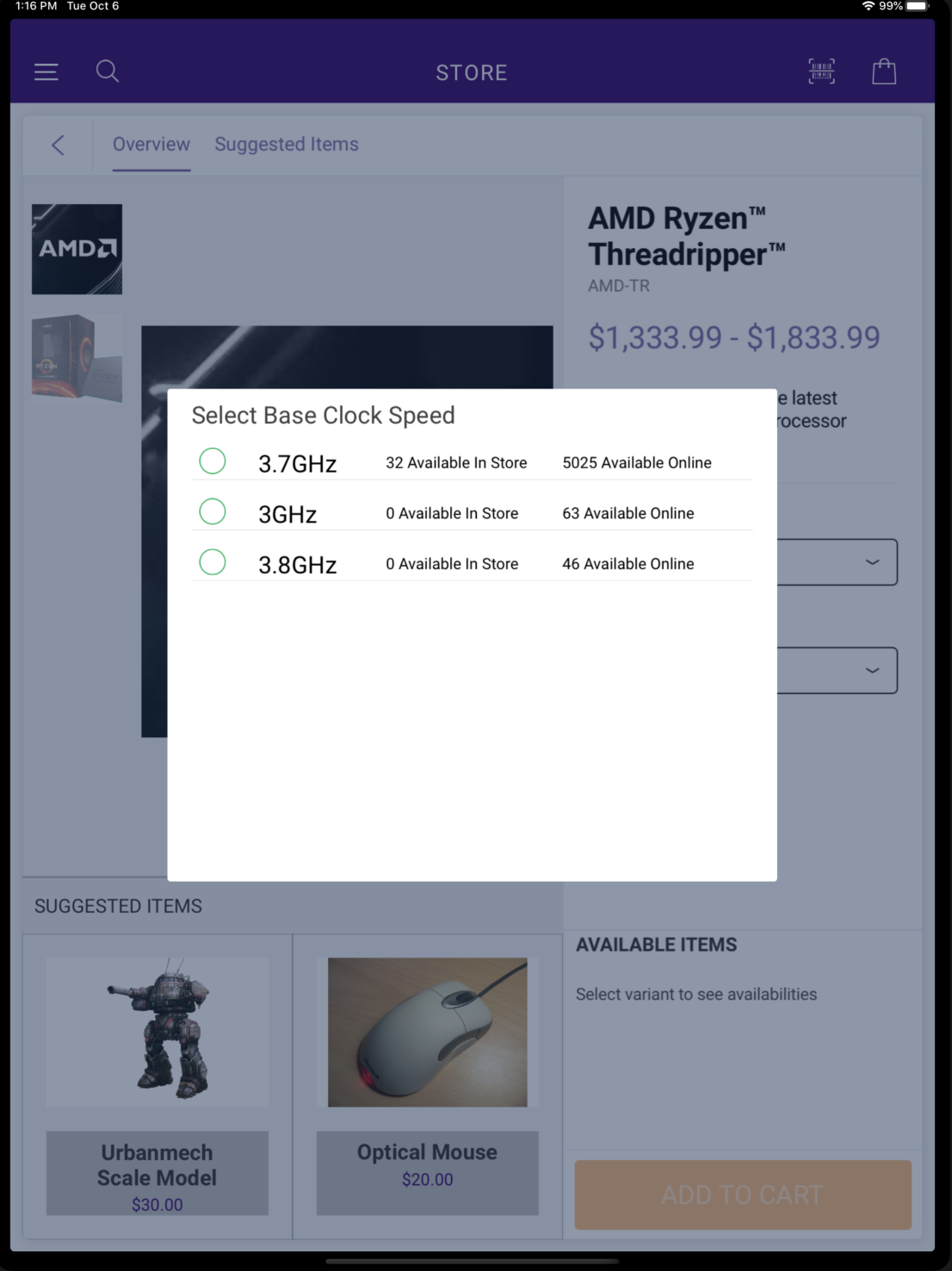
Task: Open the Optical Mouse suggested item
Action: point(428,1086)
